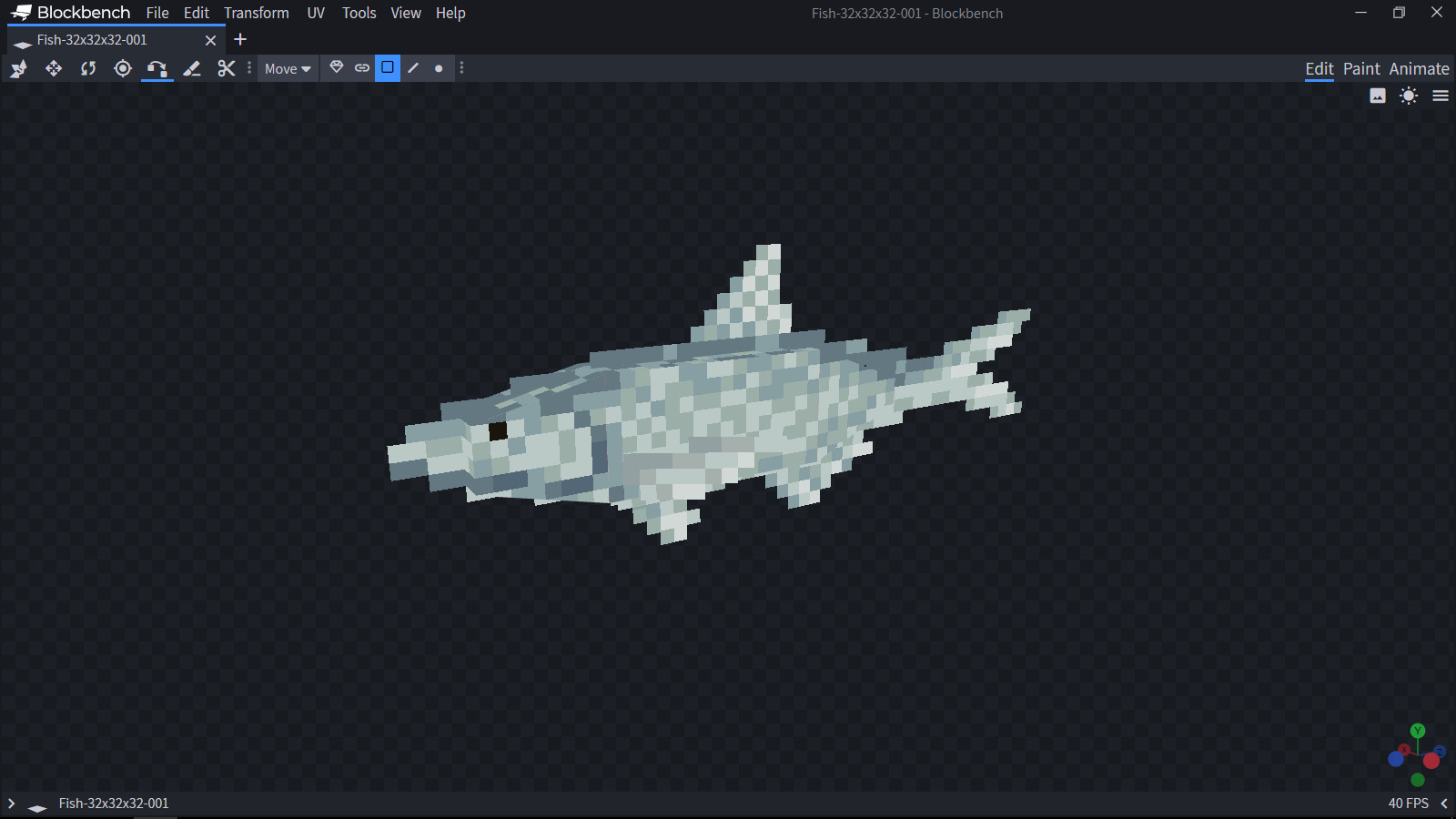Click the 40 FPS counter
The width and height of the screenshot is (1456, 819).
(x=1409, y=804)
